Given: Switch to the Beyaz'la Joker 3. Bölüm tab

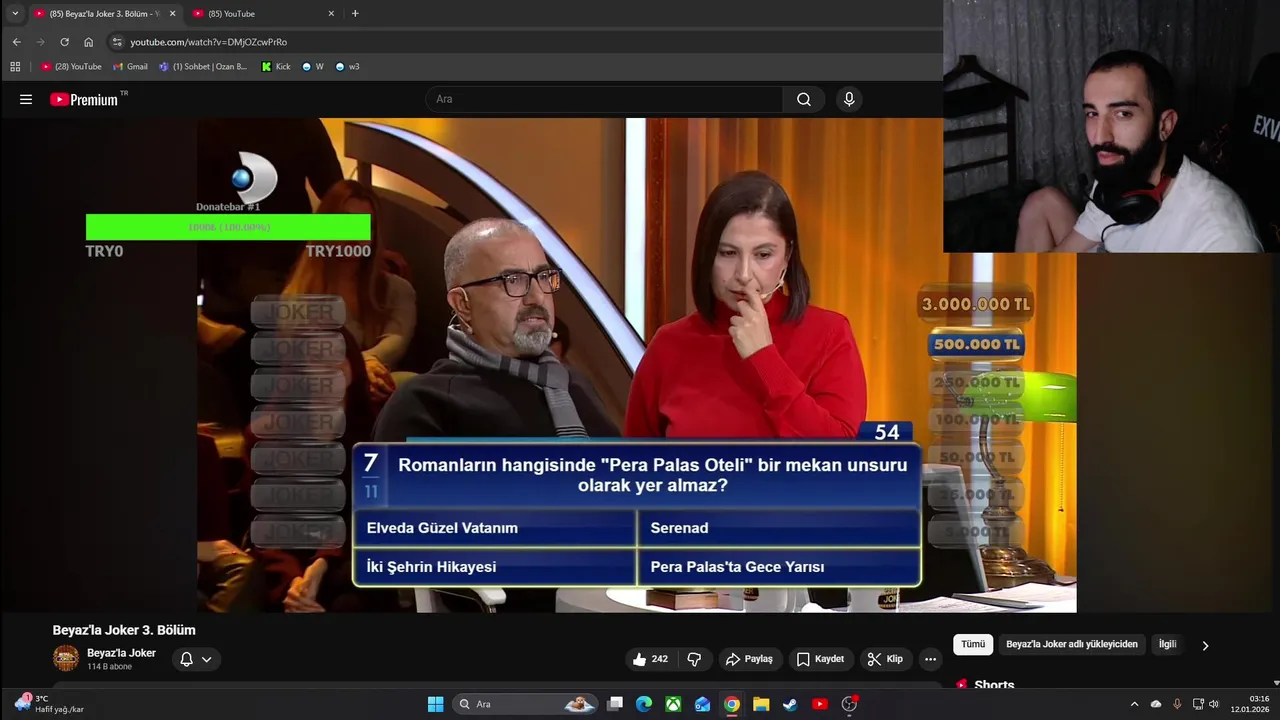Looking at the screenshot, I should [x=104, y=14].
